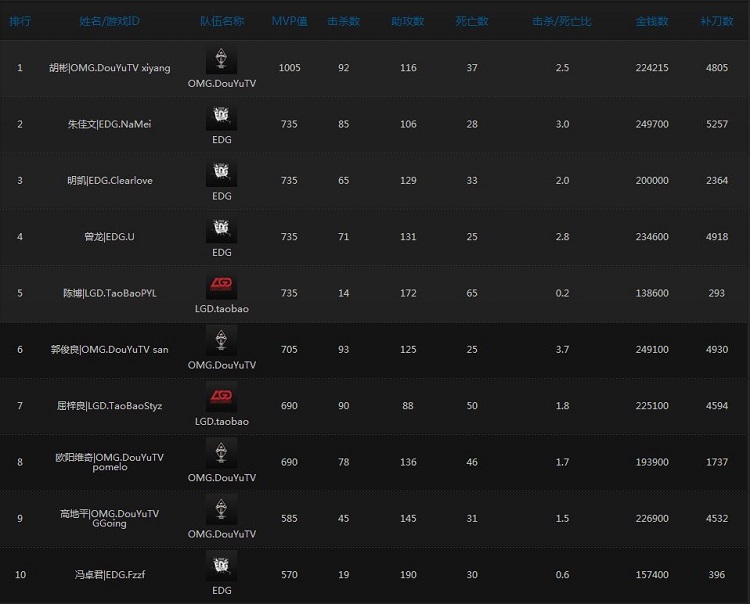The width and height of the screenshot is (750, 604).
Task: Select the EDG logo in Clearlove's row
Action: [x=221, y=173]
